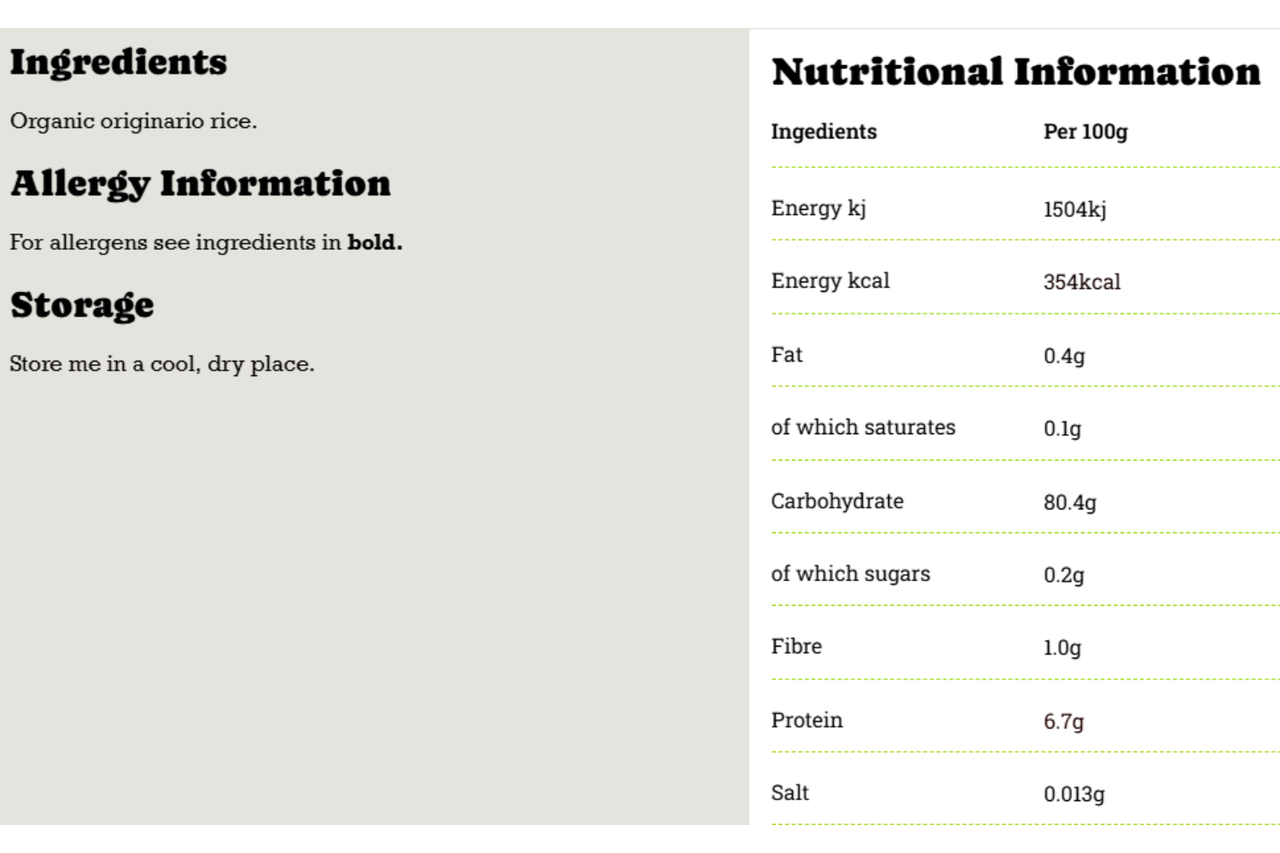Click the 'Ingedients' table column header

pos(824,132)
